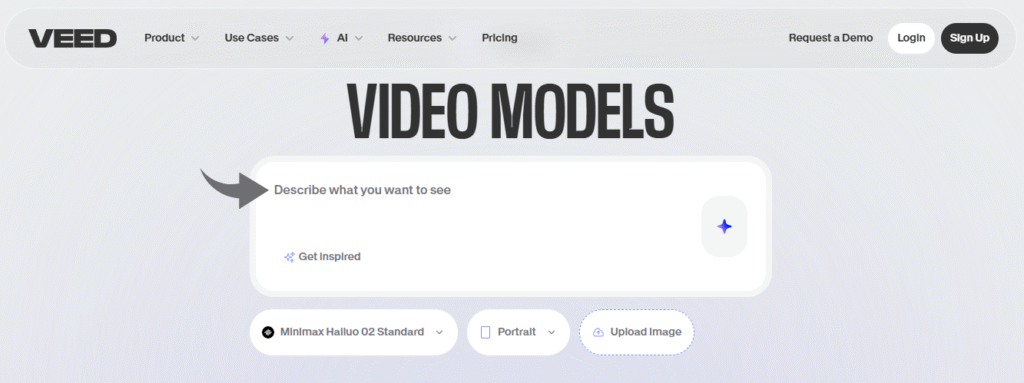Expand the model selector chevron

pos(439,332)
